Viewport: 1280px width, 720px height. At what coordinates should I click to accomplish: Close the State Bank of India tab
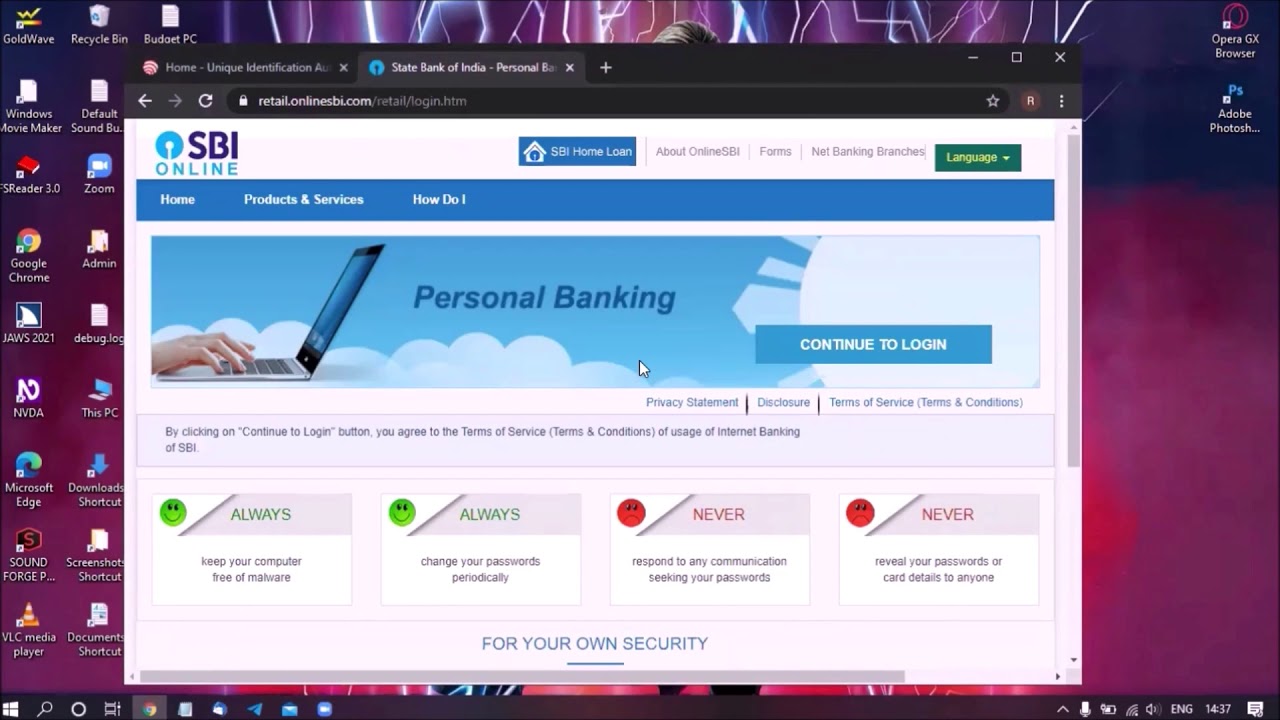pyautogui.click(x=570, y=68)
